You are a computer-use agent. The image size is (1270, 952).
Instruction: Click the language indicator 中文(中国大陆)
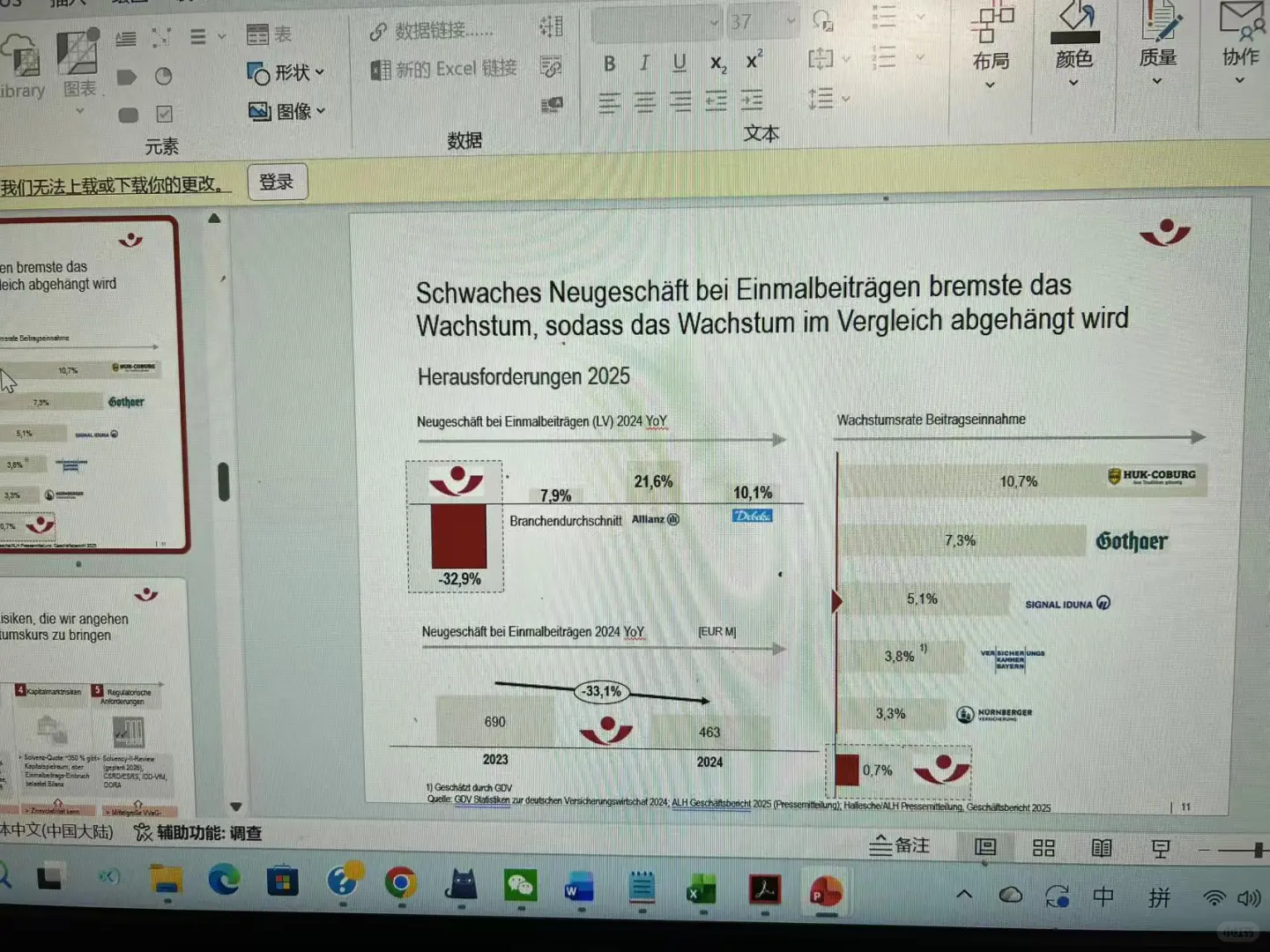point(56,830)
